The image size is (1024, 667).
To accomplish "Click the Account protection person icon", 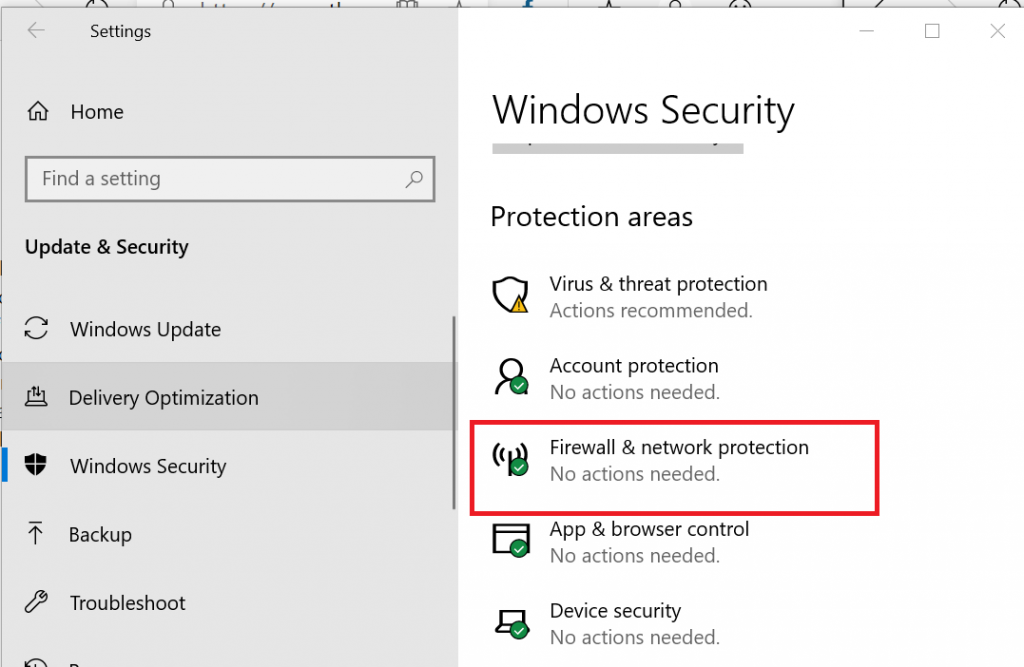I will 511,376.
